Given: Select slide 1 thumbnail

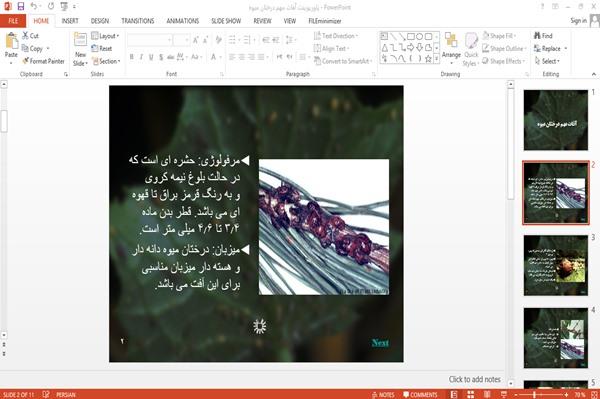Looking at the screenshot, I should (x=556, y=120).
